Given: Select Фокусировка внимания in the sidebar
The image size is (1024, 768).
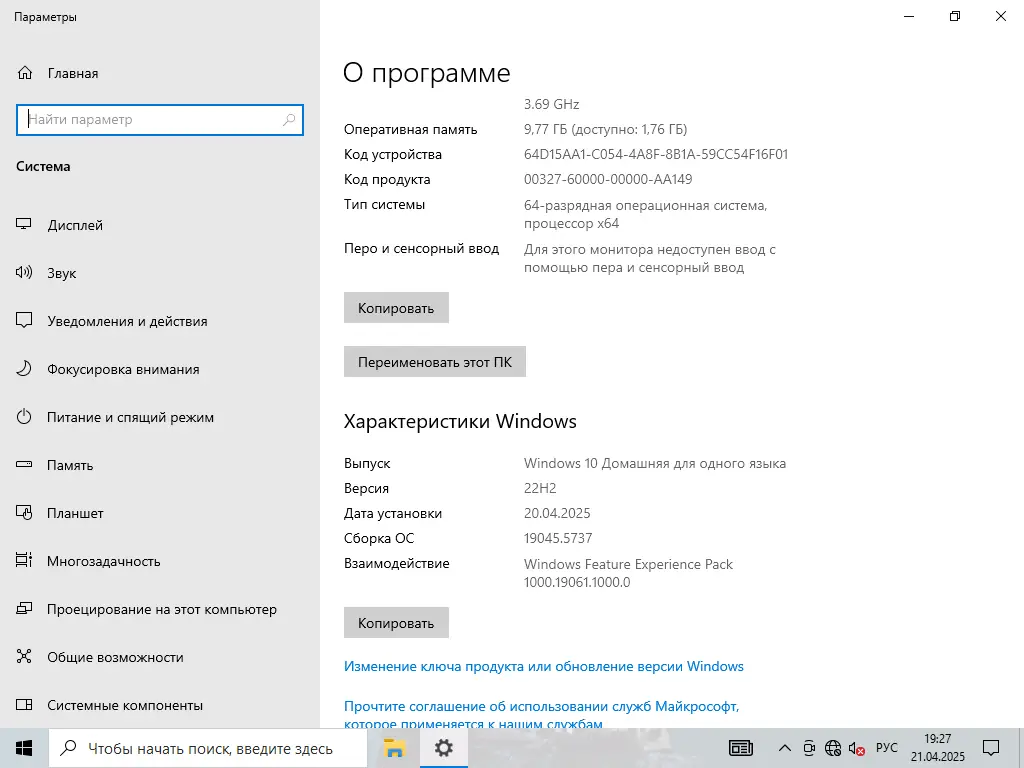Looking at the screenshot, I should coord(160,369).
